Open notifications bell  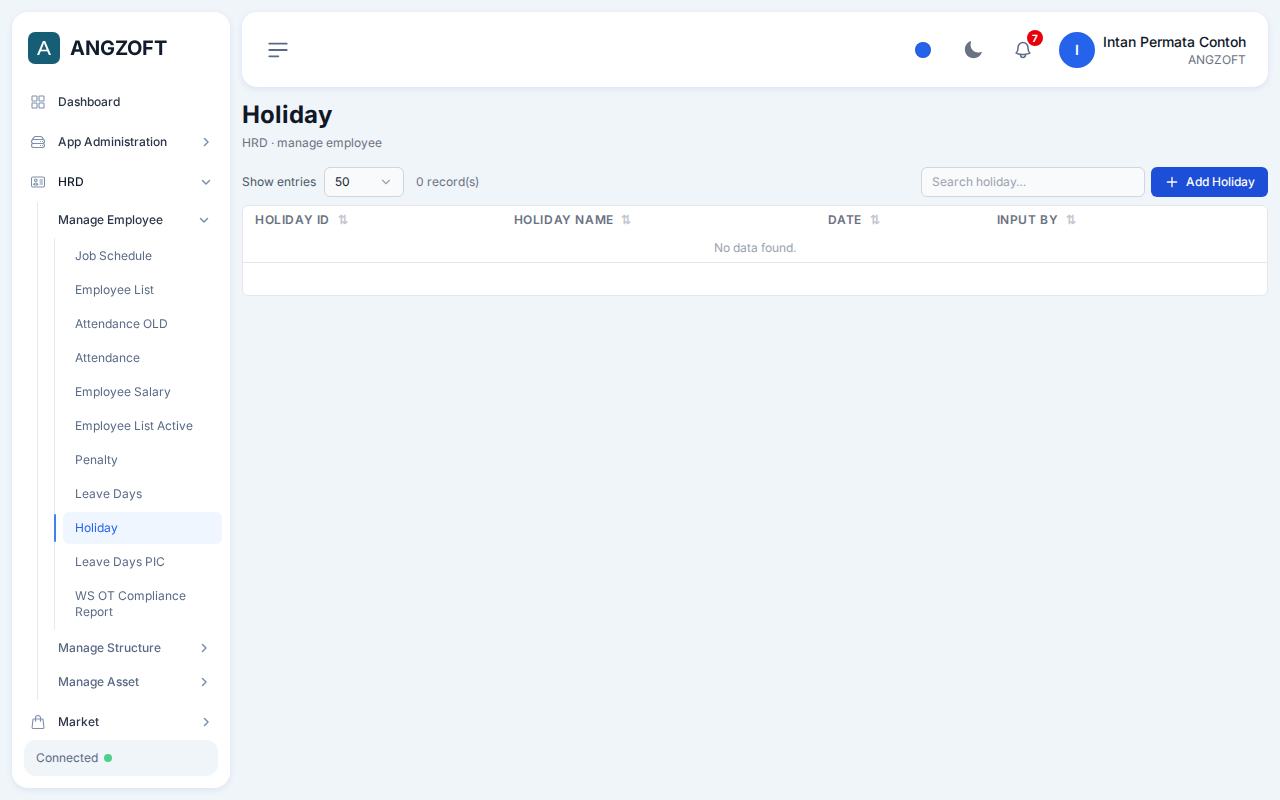click(x=1023, y=50)
